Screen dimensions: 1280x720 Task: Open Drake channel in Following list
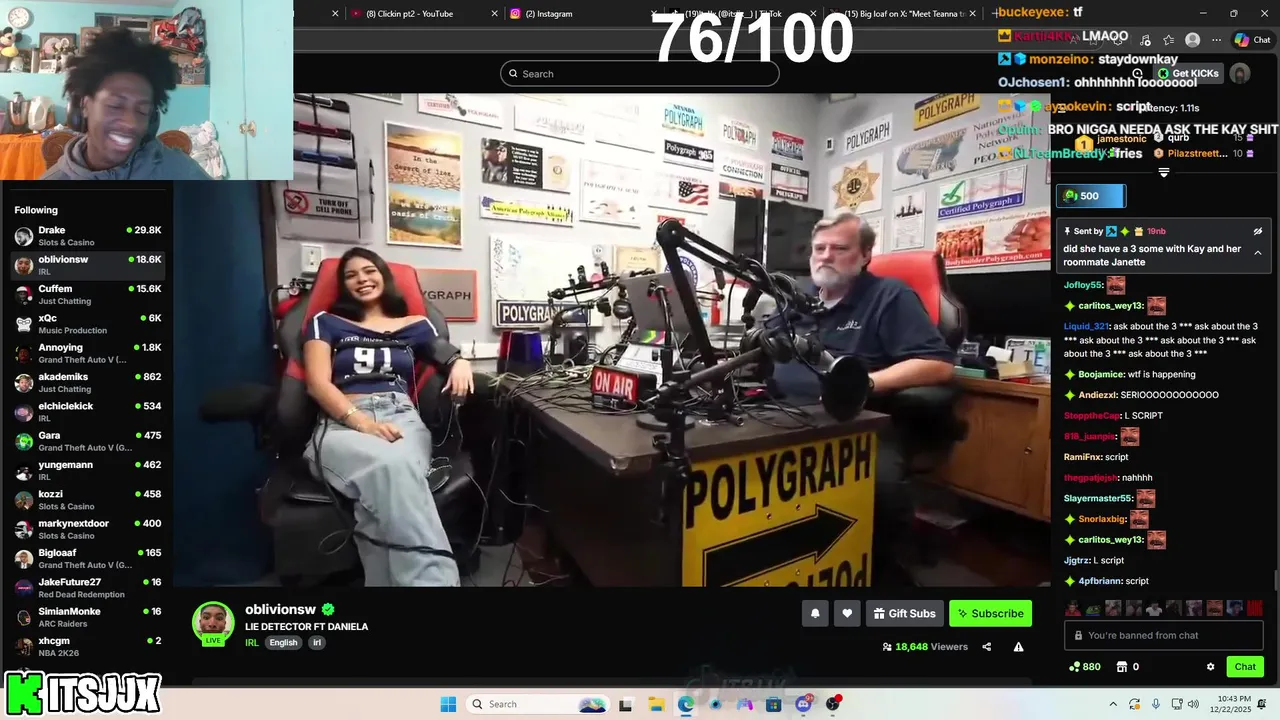pyautogui.click(x=88, y=236)
